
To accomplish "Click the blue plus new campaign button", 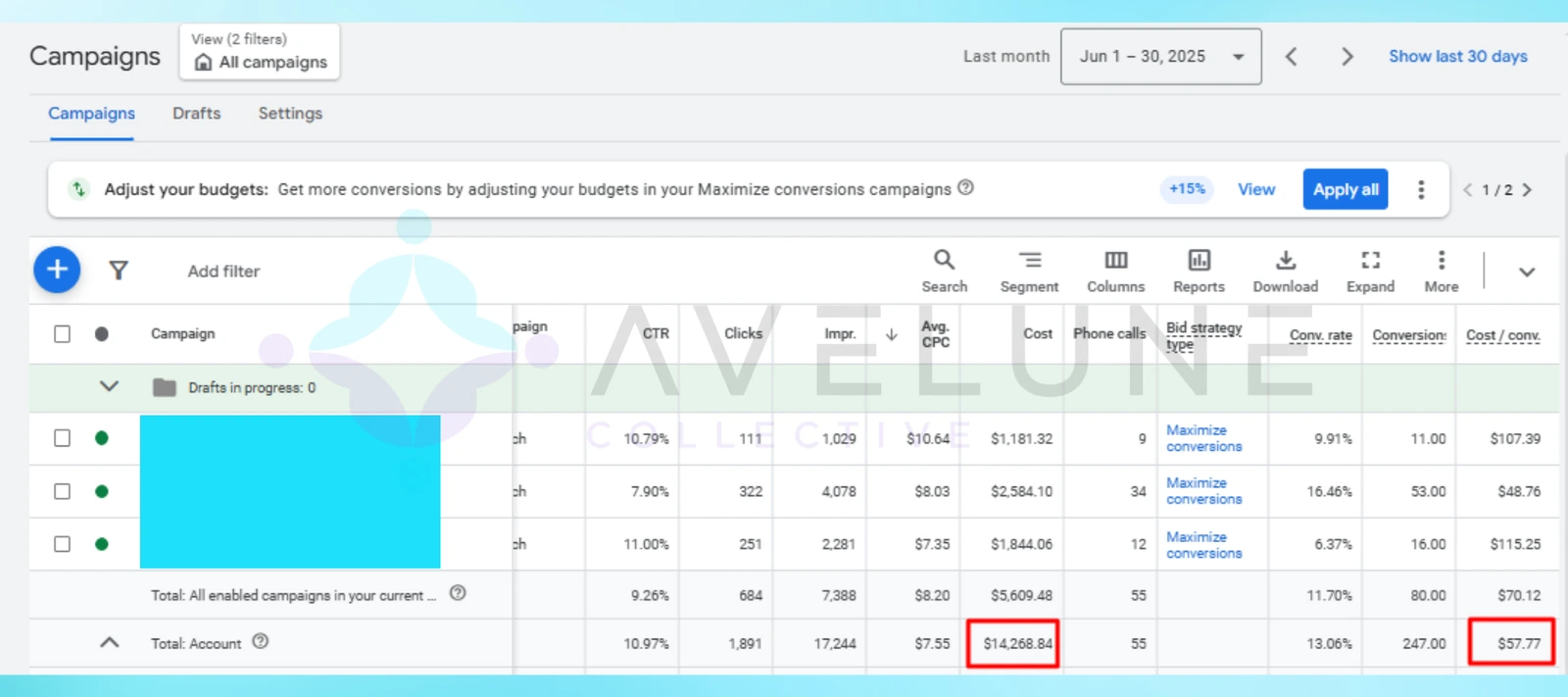I will coord(57,270).
